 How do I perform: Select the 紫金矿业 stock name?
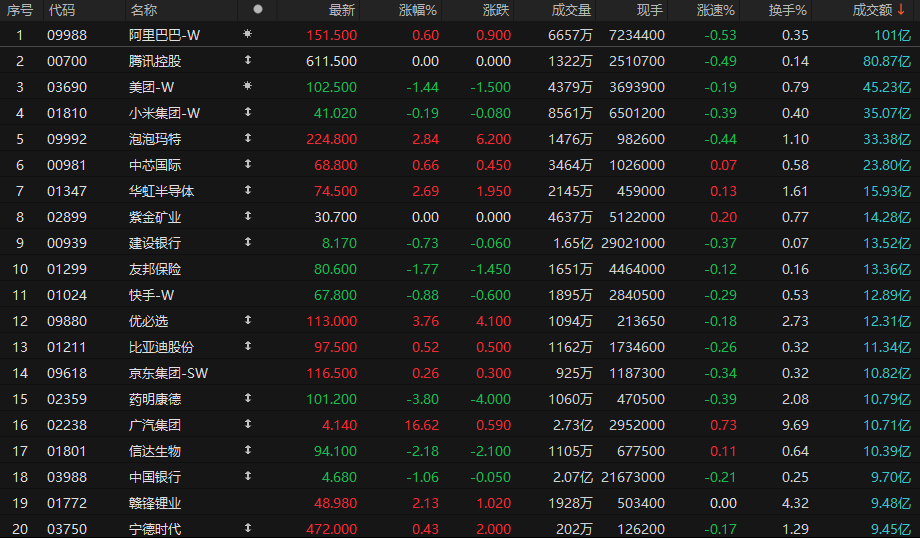tap(155, 217)
